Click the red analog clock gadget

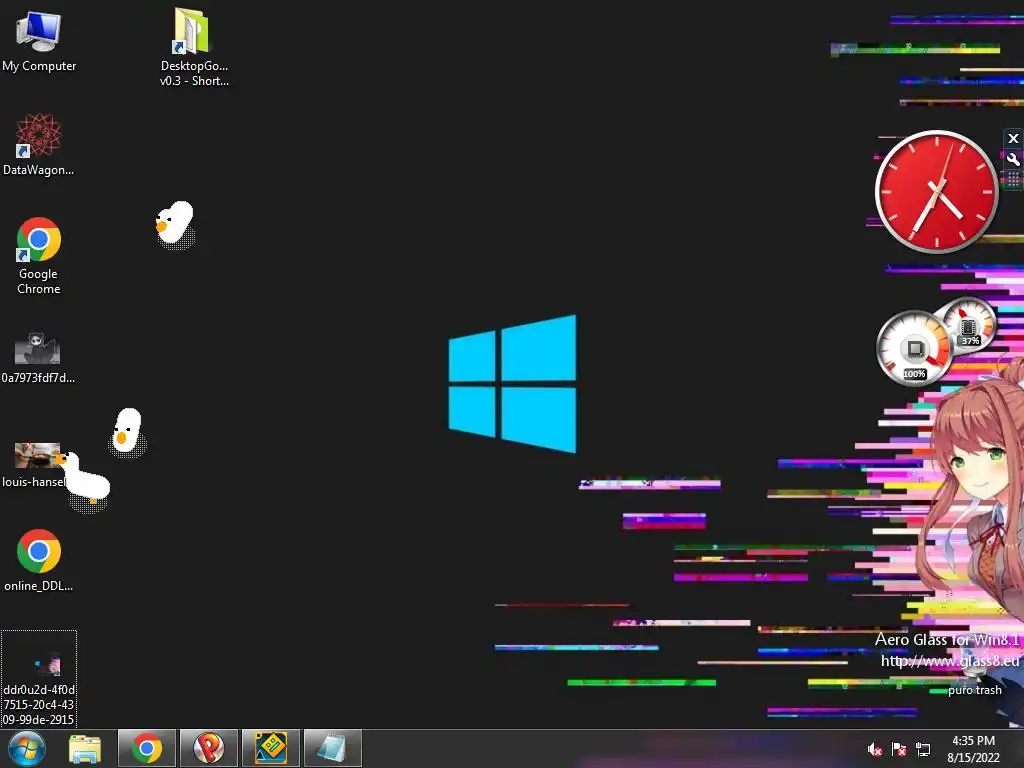[936, 191]
